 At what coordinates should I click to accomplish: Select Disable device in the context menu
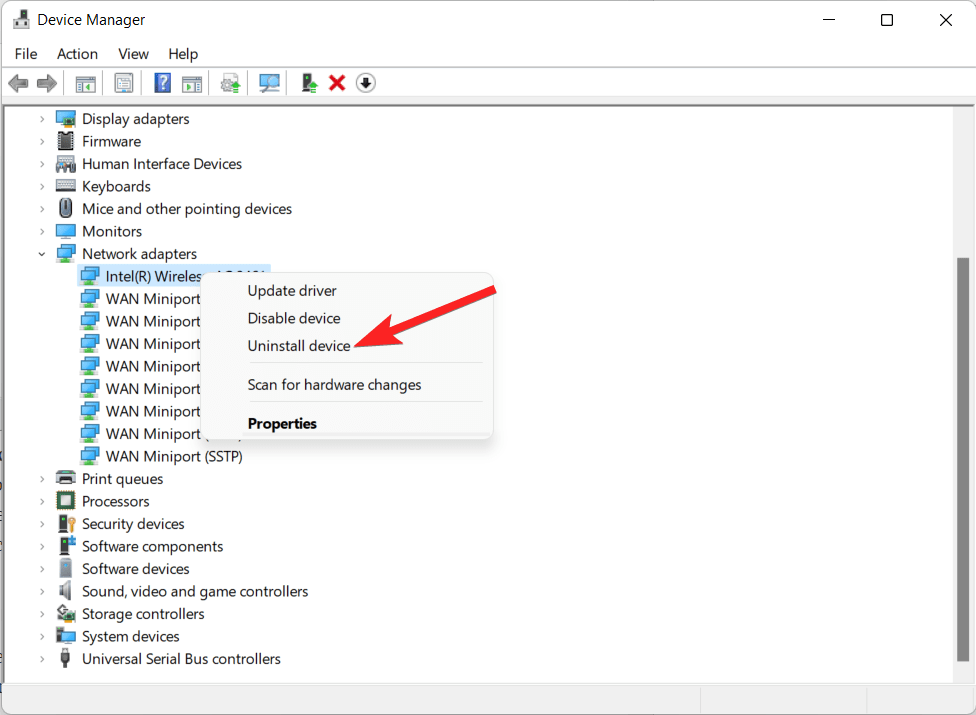pos(294,317)
